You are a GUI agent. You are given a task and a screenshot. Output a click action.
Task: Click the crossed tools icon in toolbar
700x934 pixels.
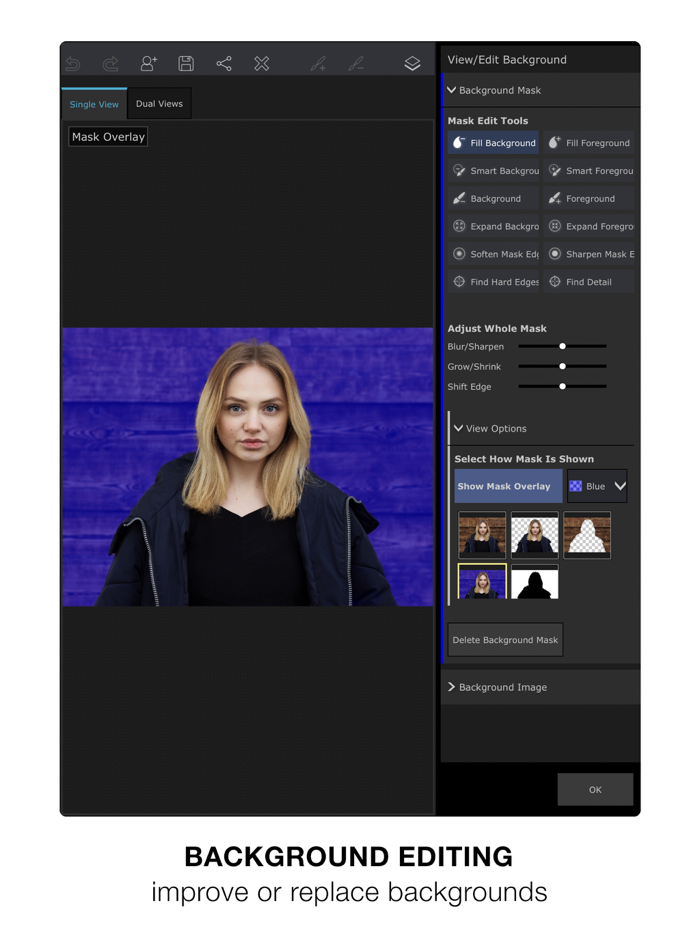point(262,63)
